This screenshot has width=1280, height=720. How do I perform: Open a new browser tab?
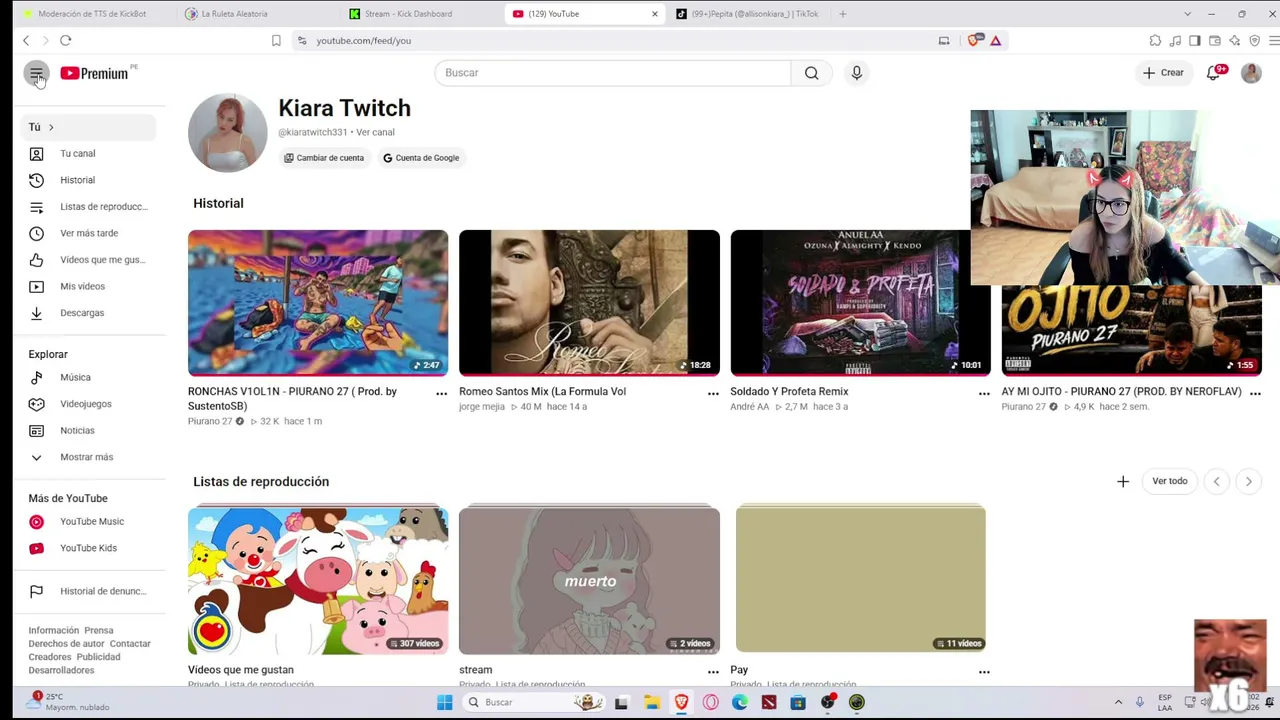point(842,14)
